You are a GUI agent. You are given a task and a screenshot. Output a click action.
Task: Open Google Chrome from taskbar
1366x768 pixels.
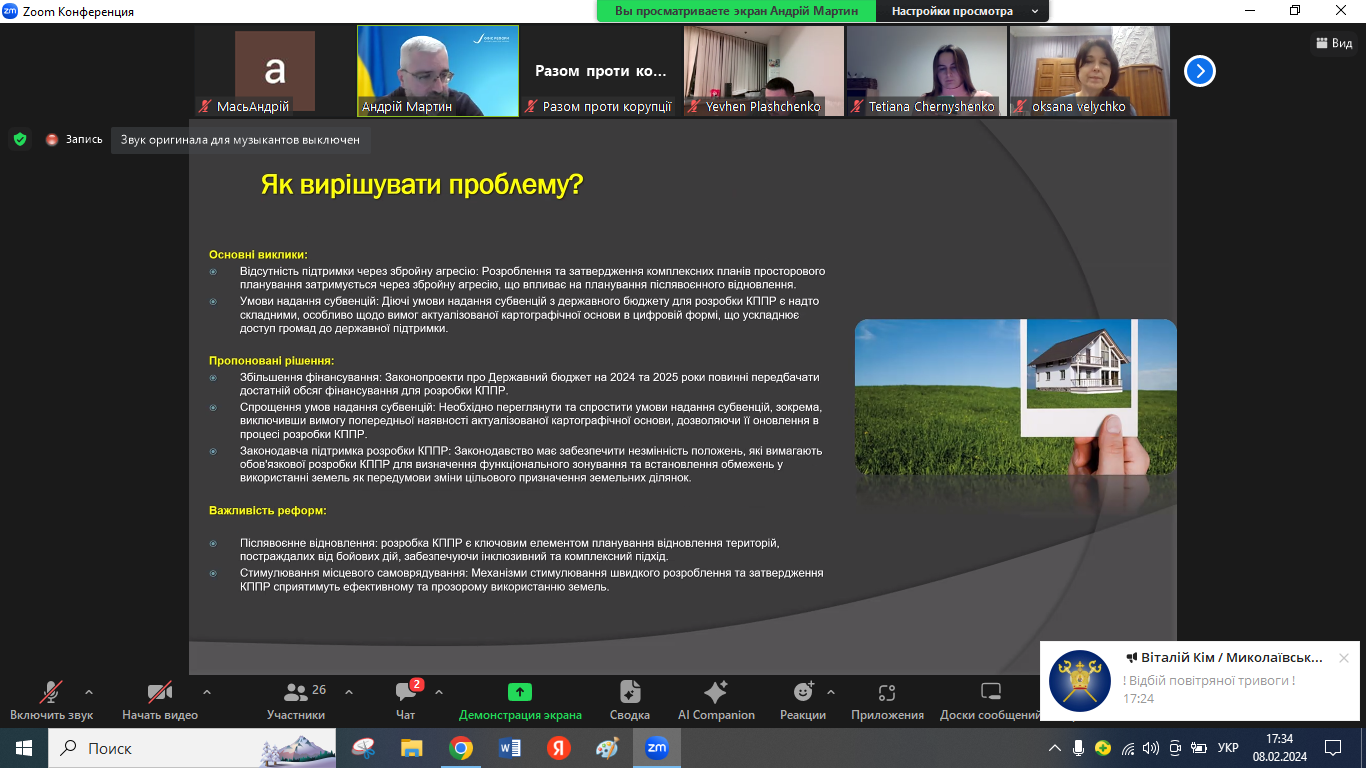(x=461, y=748)
